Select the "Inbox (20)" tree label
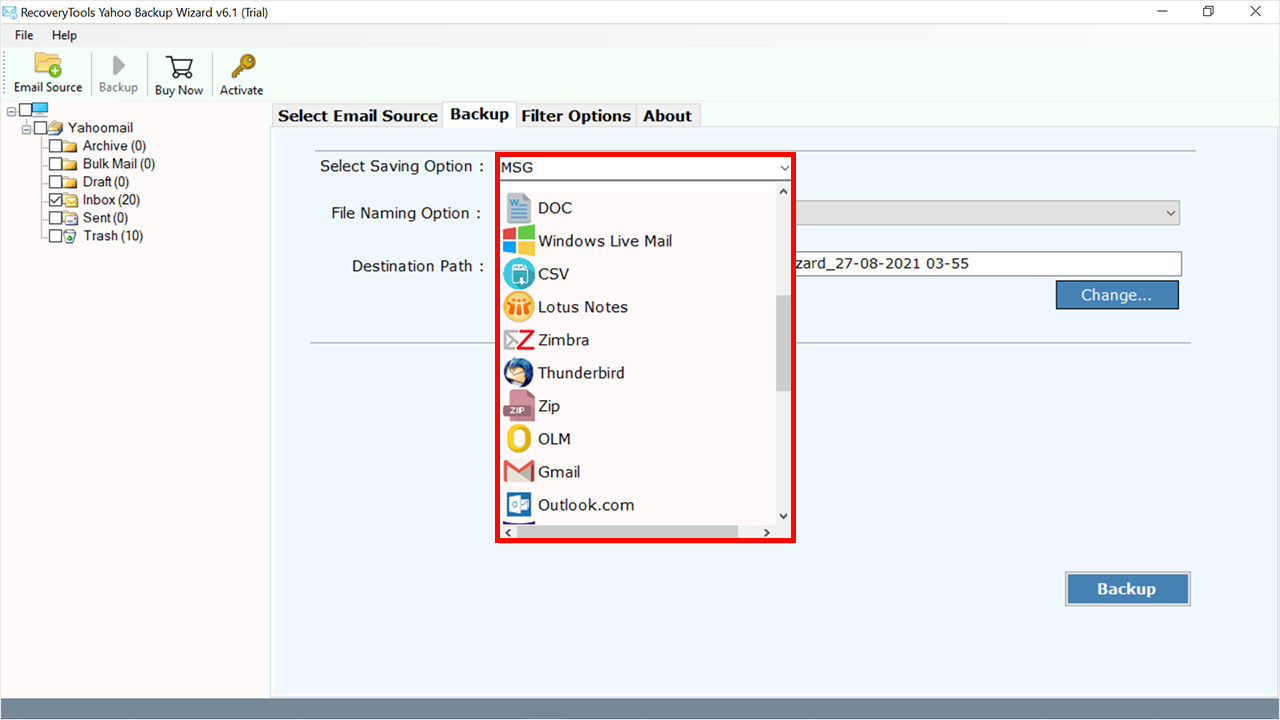Screen dimensions: 1280x720 [x=111, y=200]
